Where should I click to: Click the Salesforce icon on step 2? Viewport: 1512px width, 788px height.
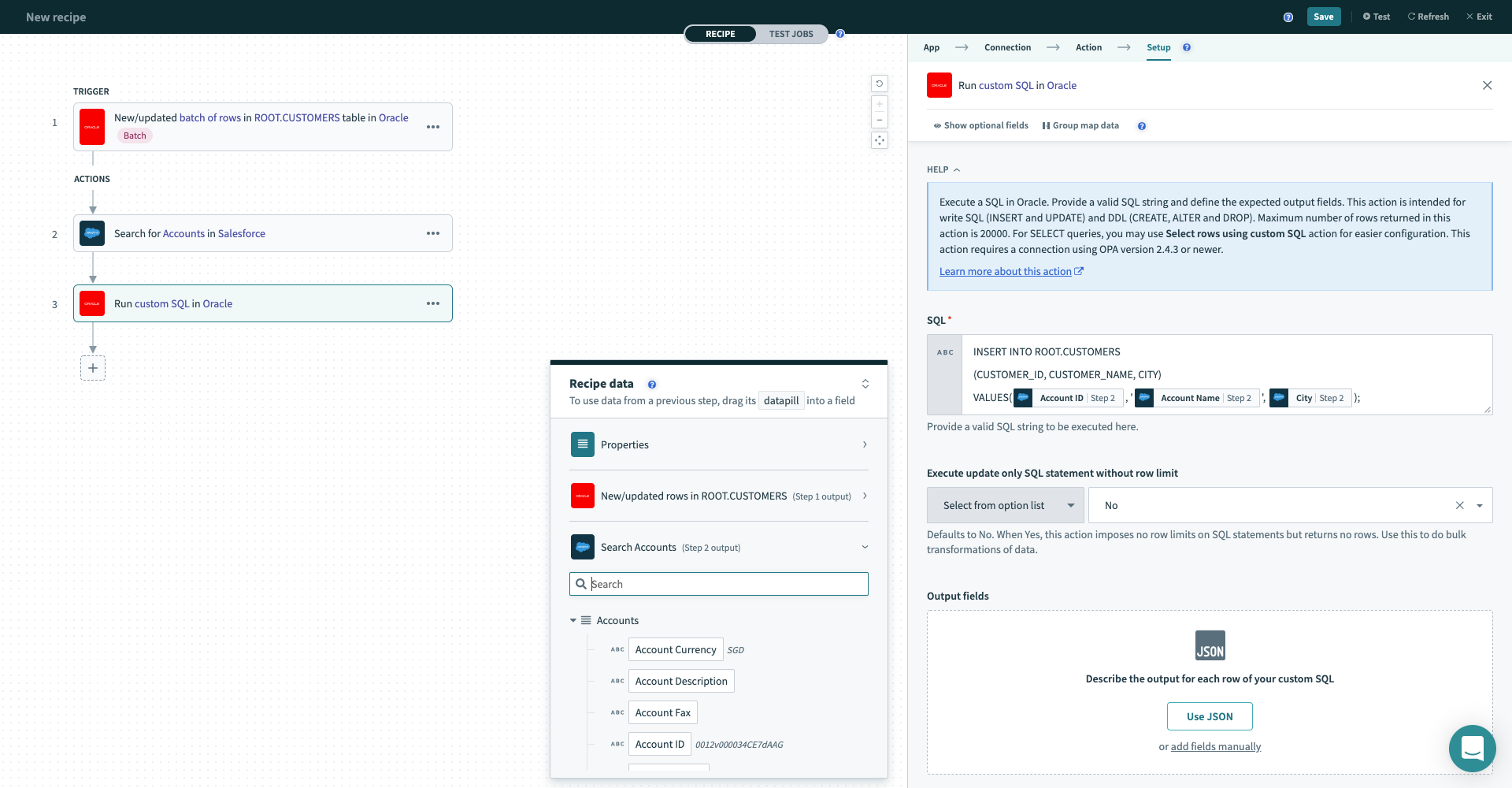coord(92,232)
